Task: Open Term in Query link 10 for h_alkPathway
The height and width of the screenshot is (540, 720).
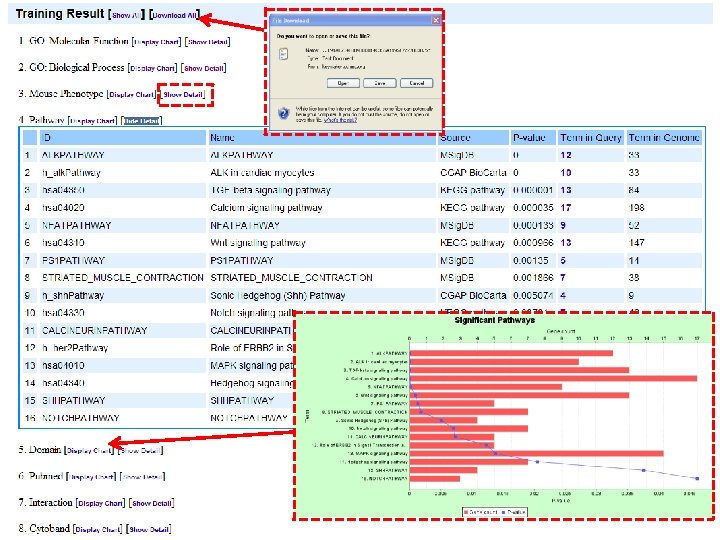Action: pos(566,173)
